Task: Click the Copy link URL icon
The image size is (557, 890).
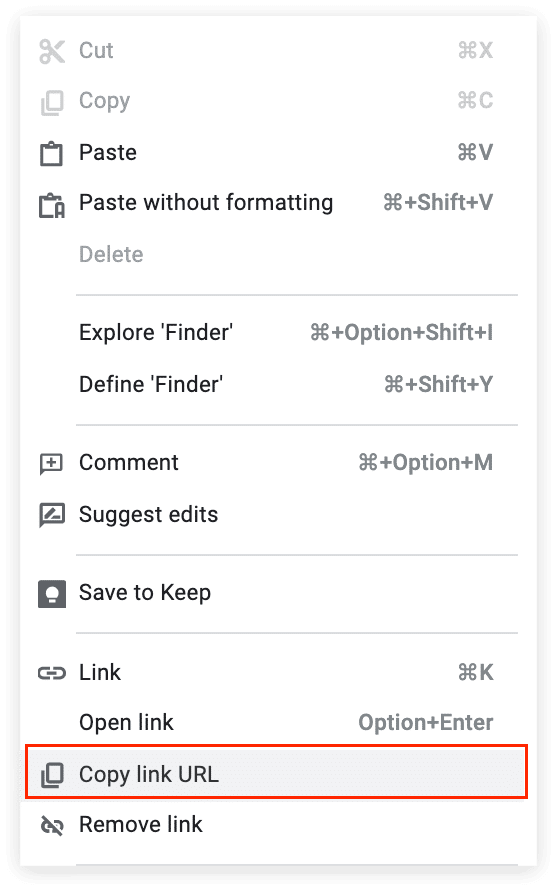Action: (x=52, y=775)
